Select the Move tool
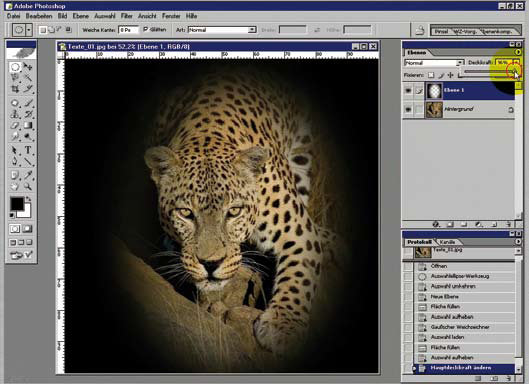Viewport: 529px width, 384px height. tap(28, 67)
